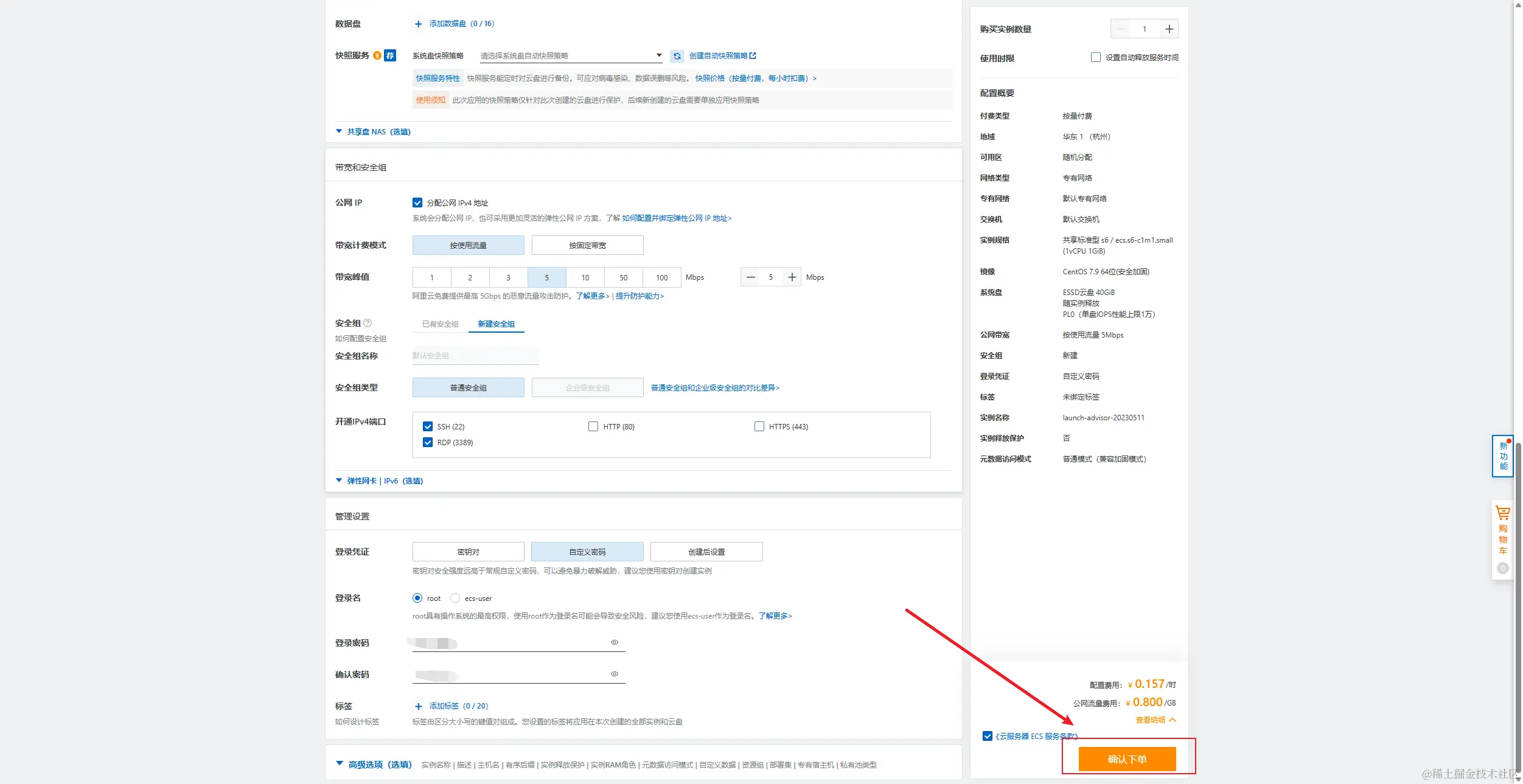The image size is (1523, 784).
Task: Select the key pair login credential option
Action: point(468,552)
